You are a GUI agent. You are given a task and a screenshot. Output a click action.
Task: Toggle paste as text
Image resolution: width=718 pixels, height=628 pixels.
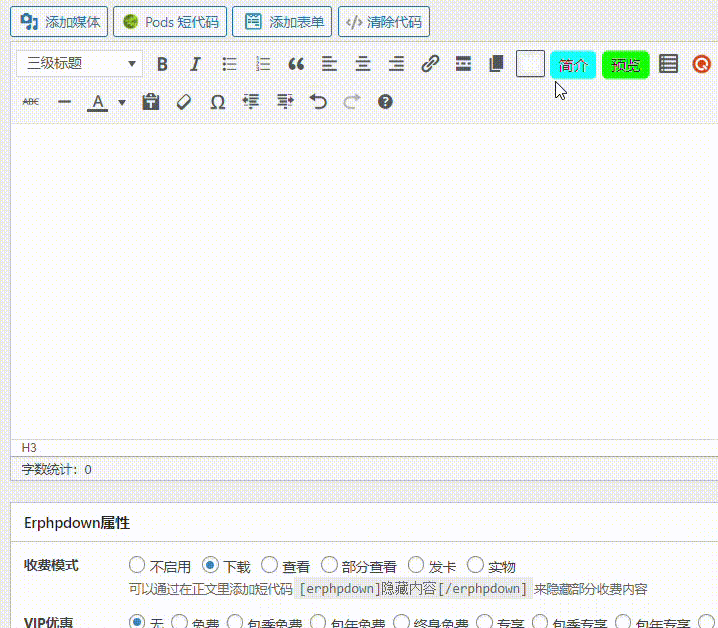click(151, 102)
